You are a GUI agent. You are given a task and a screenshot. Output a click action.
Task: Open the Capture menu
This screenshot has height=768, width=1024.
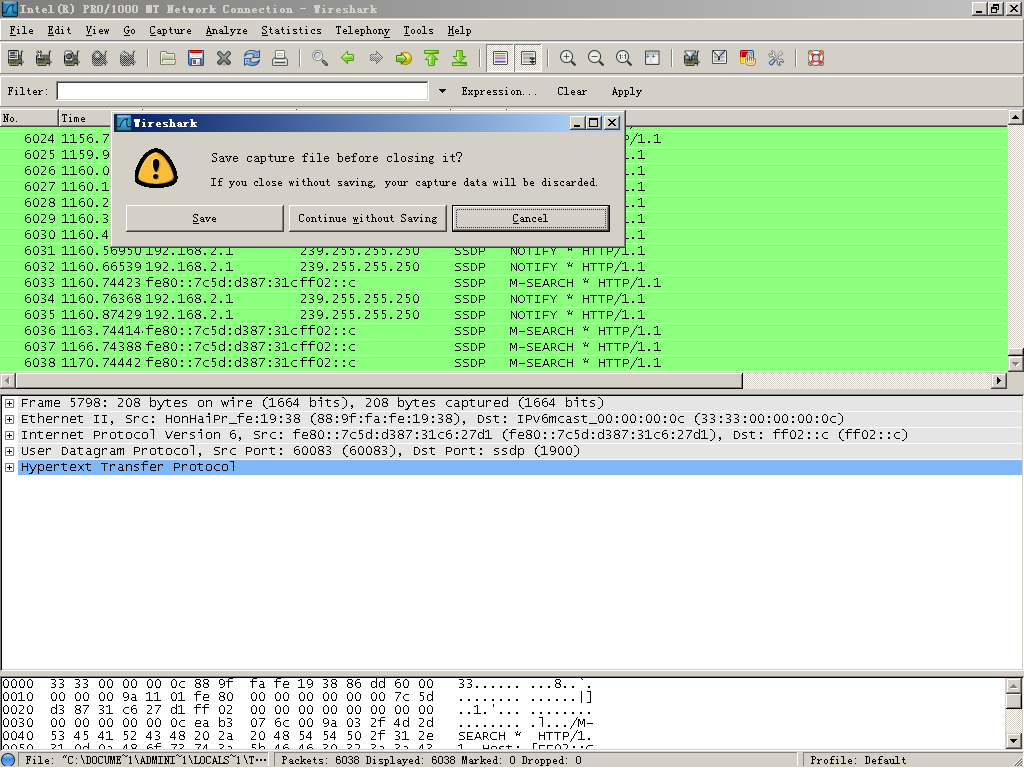click(x=170, y=31)
